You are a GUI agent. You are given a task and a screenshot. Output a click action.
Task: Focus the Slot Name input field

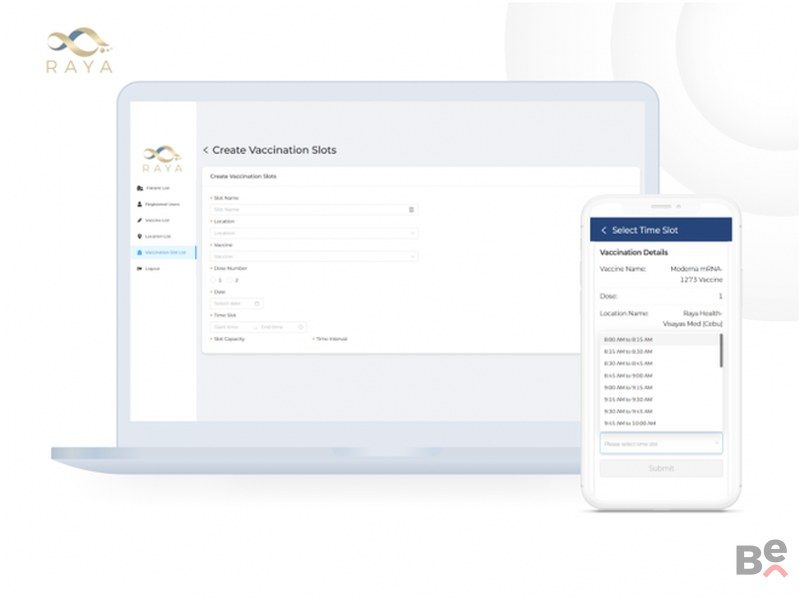pos(314,209)
